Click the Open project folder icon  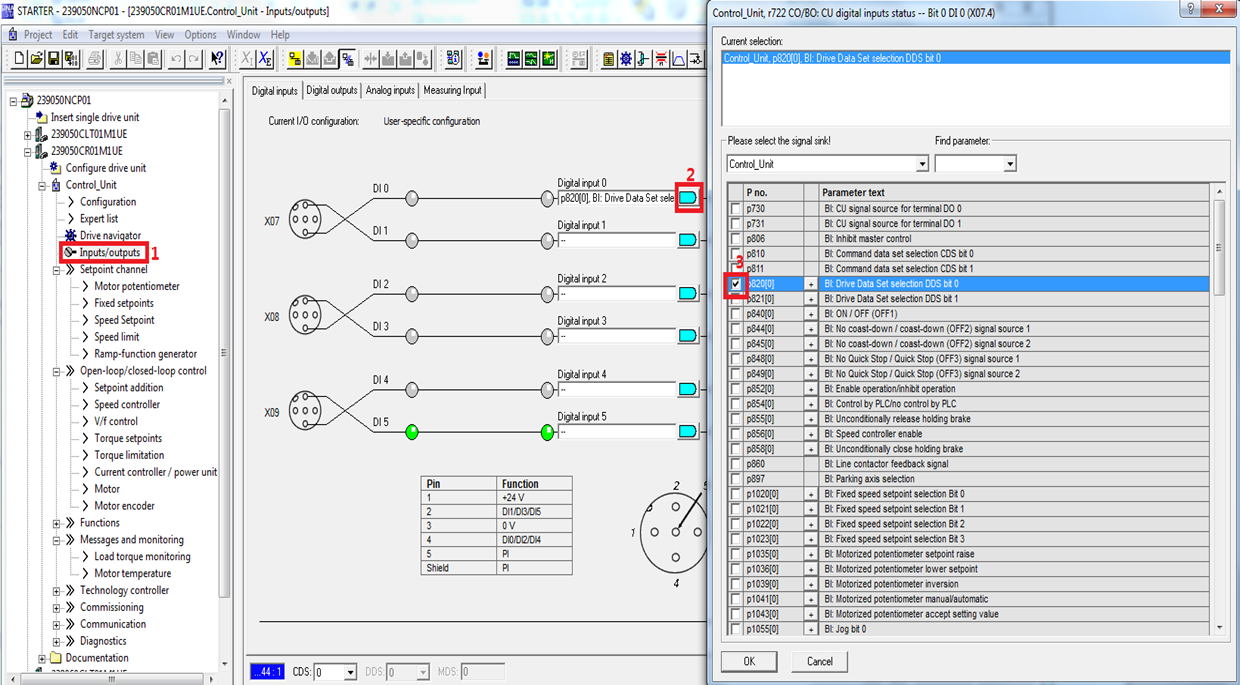pyautogui.click(x=37, y=59)
